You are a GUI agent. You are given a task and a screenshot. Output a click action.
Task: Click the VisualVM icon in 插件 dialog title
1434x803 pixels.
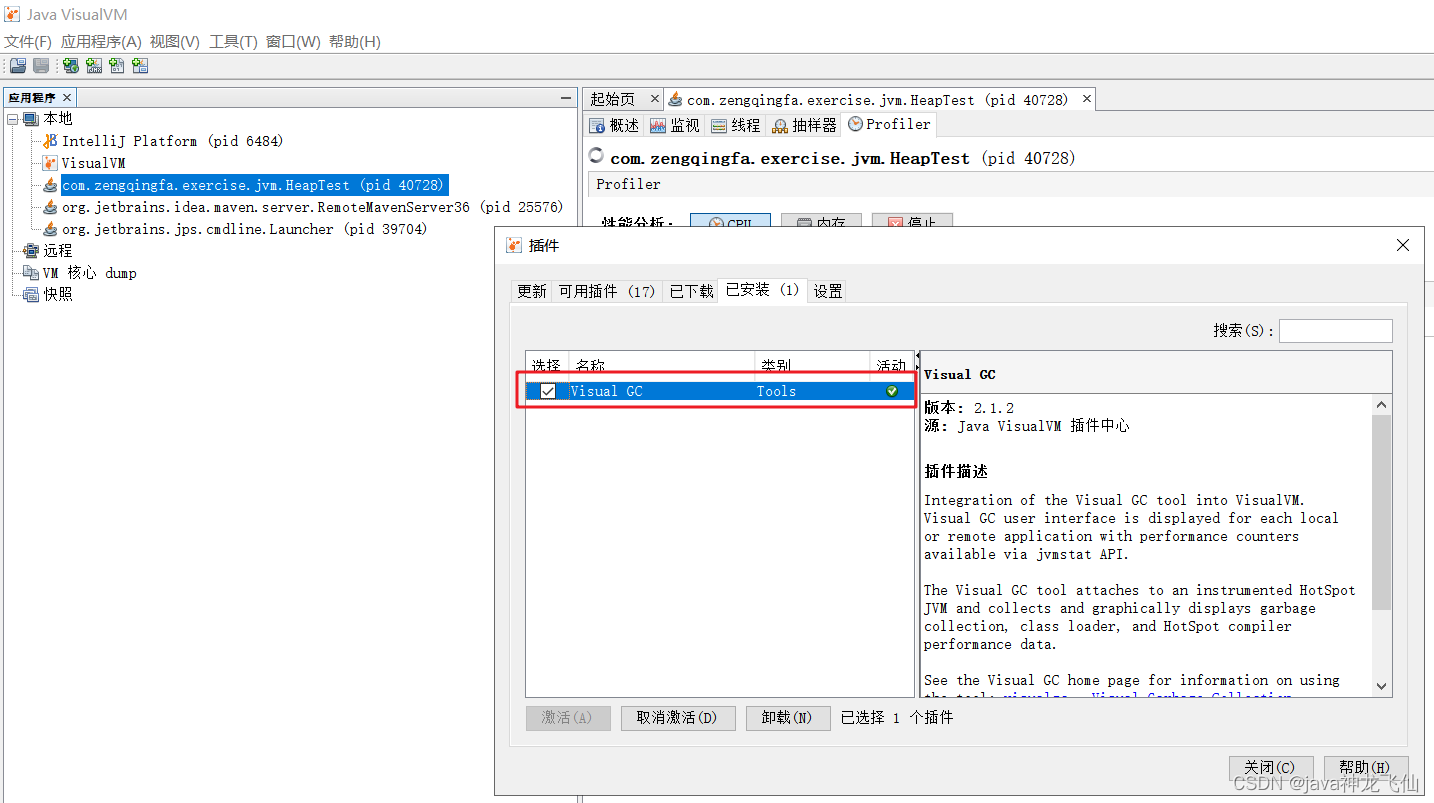(x=514, y=245)
